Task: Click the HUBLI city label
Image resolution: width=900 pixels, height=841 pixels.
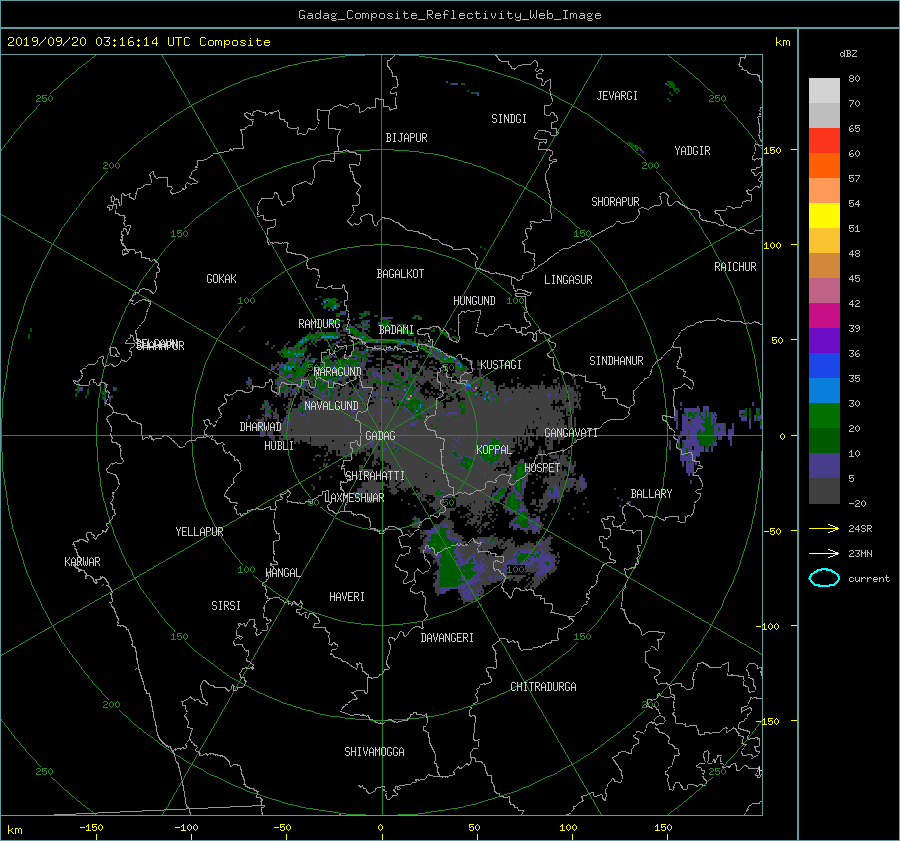Action: pos(278,446)
